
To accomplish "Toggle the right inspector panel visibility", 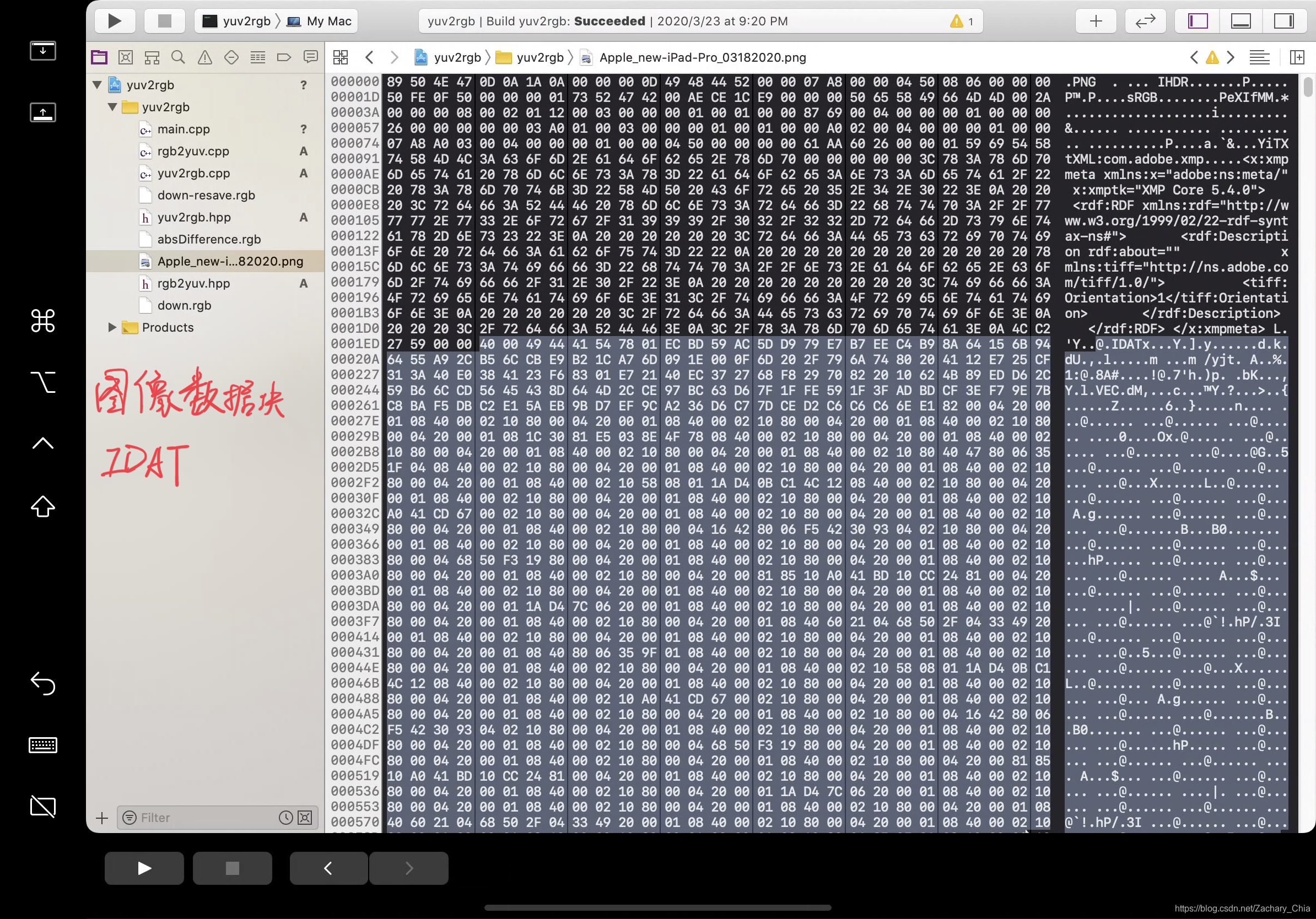I will point(1283,21).
